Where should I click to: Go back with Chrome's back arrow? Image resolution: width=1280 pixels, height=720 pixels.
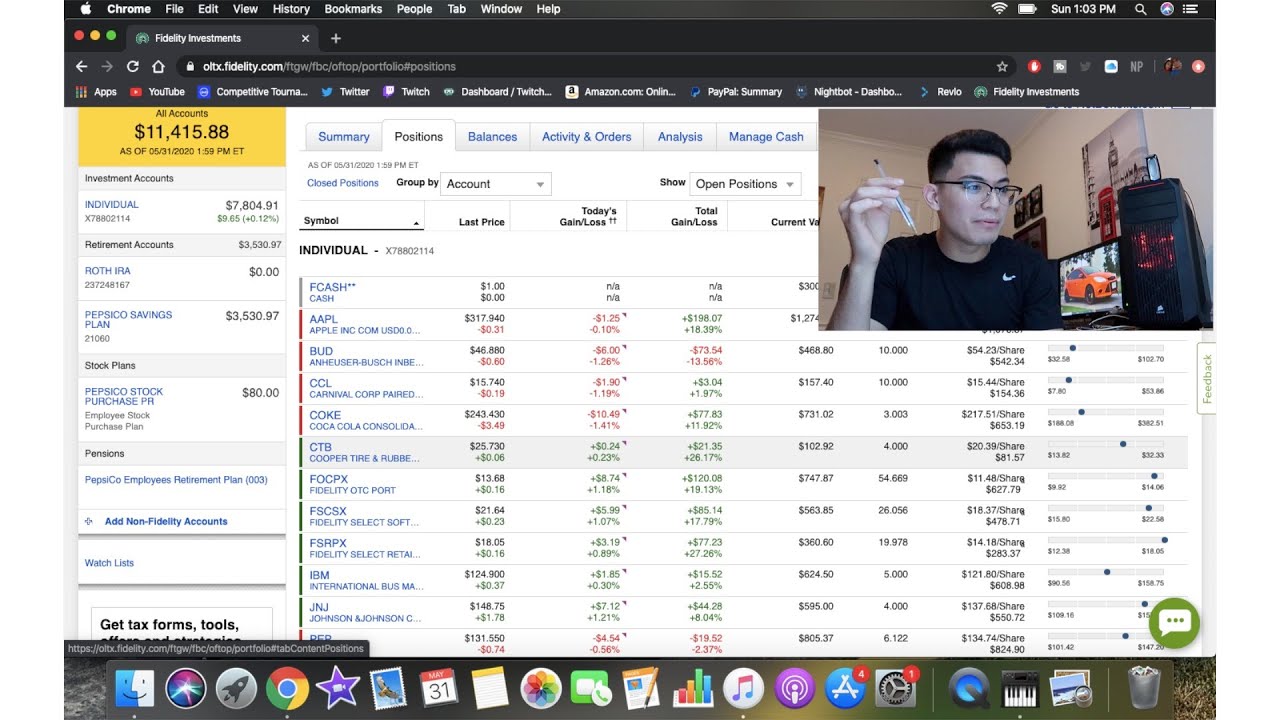[82, 66]
